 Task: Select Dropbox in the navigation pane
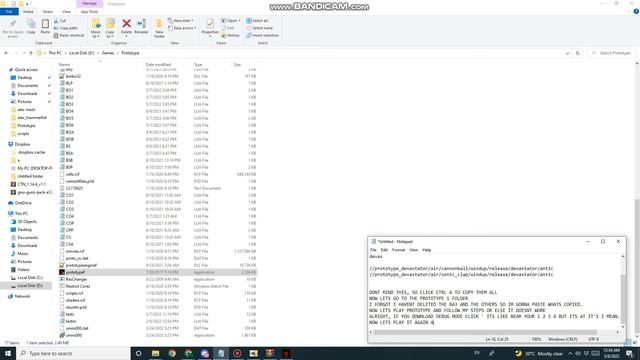point(22,144)
